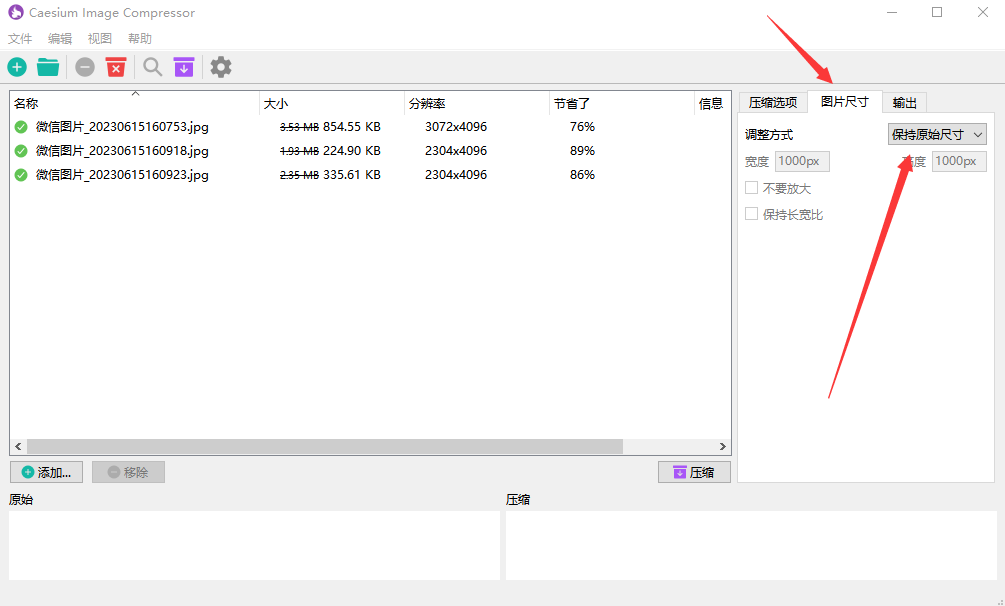
Task: Minimize the Caesium window
Action: (892, 12)
